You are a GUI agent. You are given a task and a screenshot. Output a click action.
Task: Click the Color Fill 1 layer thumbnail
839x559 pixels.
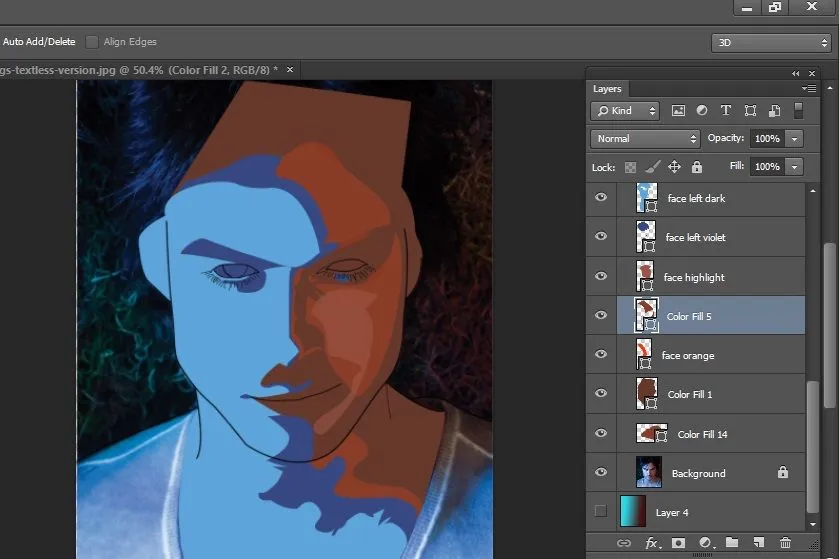tap(645, 394)
